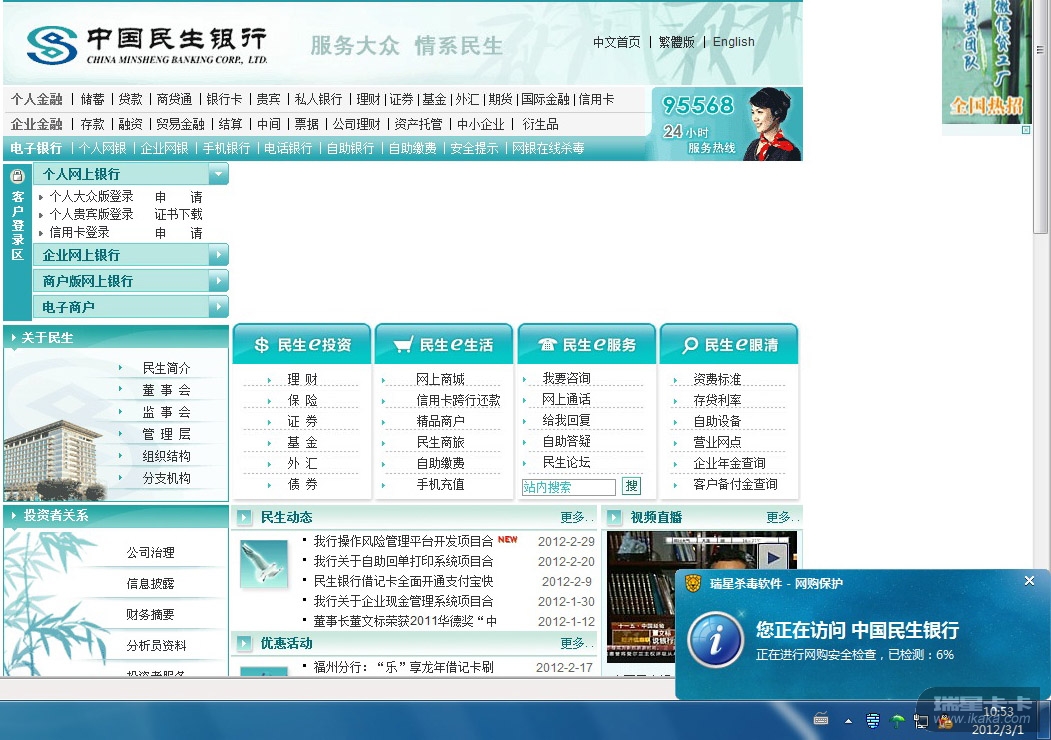Collapse the 个人网上银行 dropdown arrow

[218, 174]
